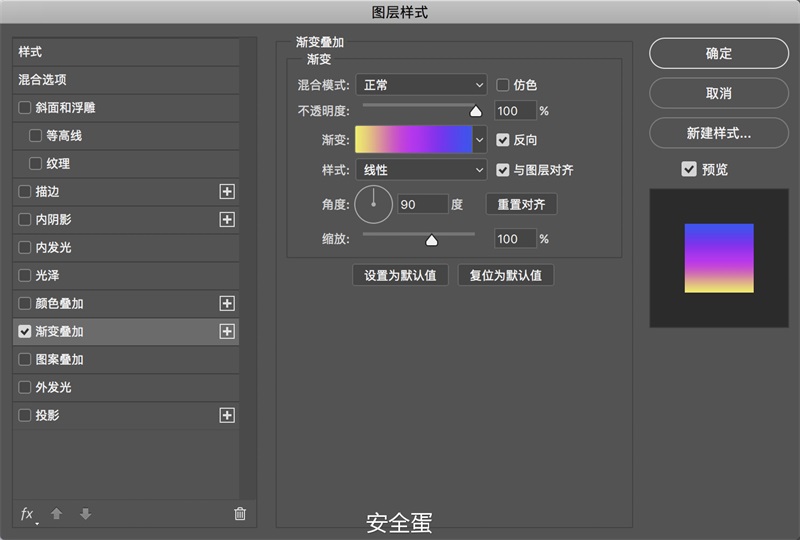Open gradient editor via gradient bar
The width and height of the screenshot is (800, 540).
click(414, 140)
